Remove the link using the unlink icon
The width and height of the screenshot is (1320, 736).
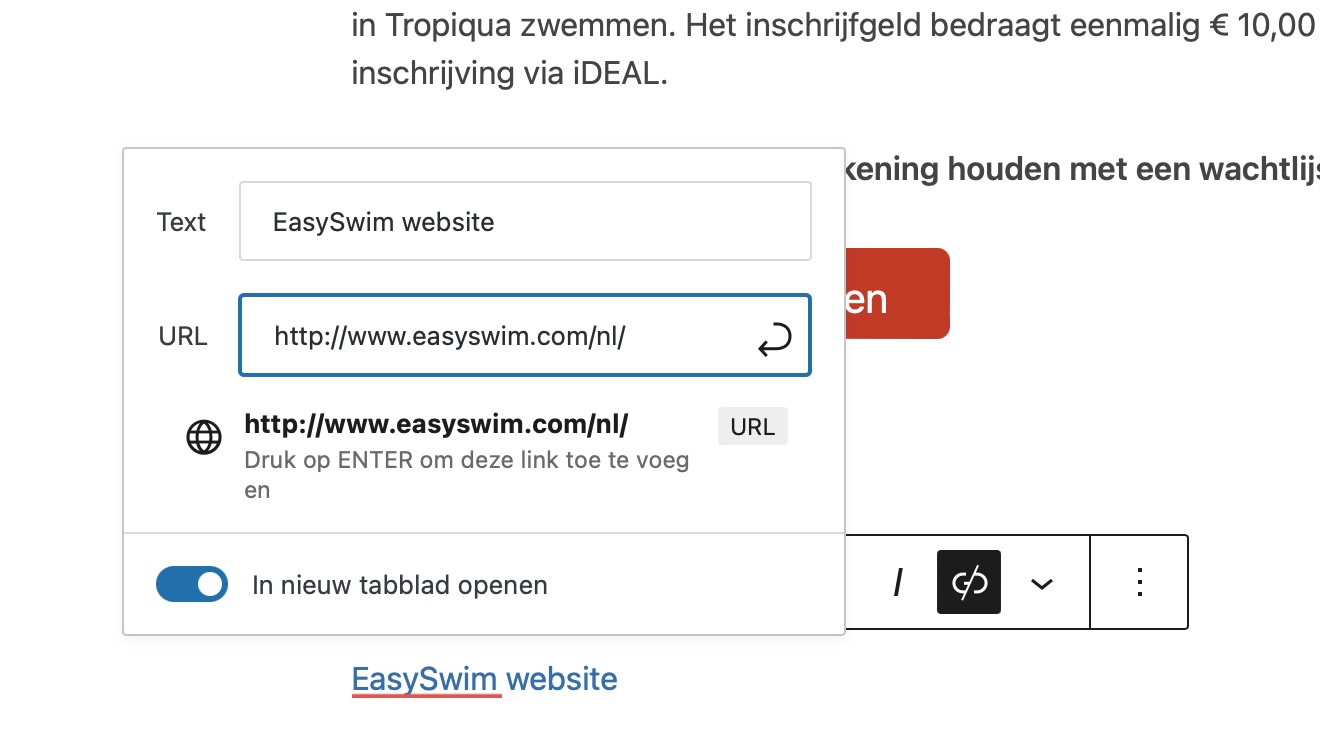pyautogui.click(x=969, y=583)
